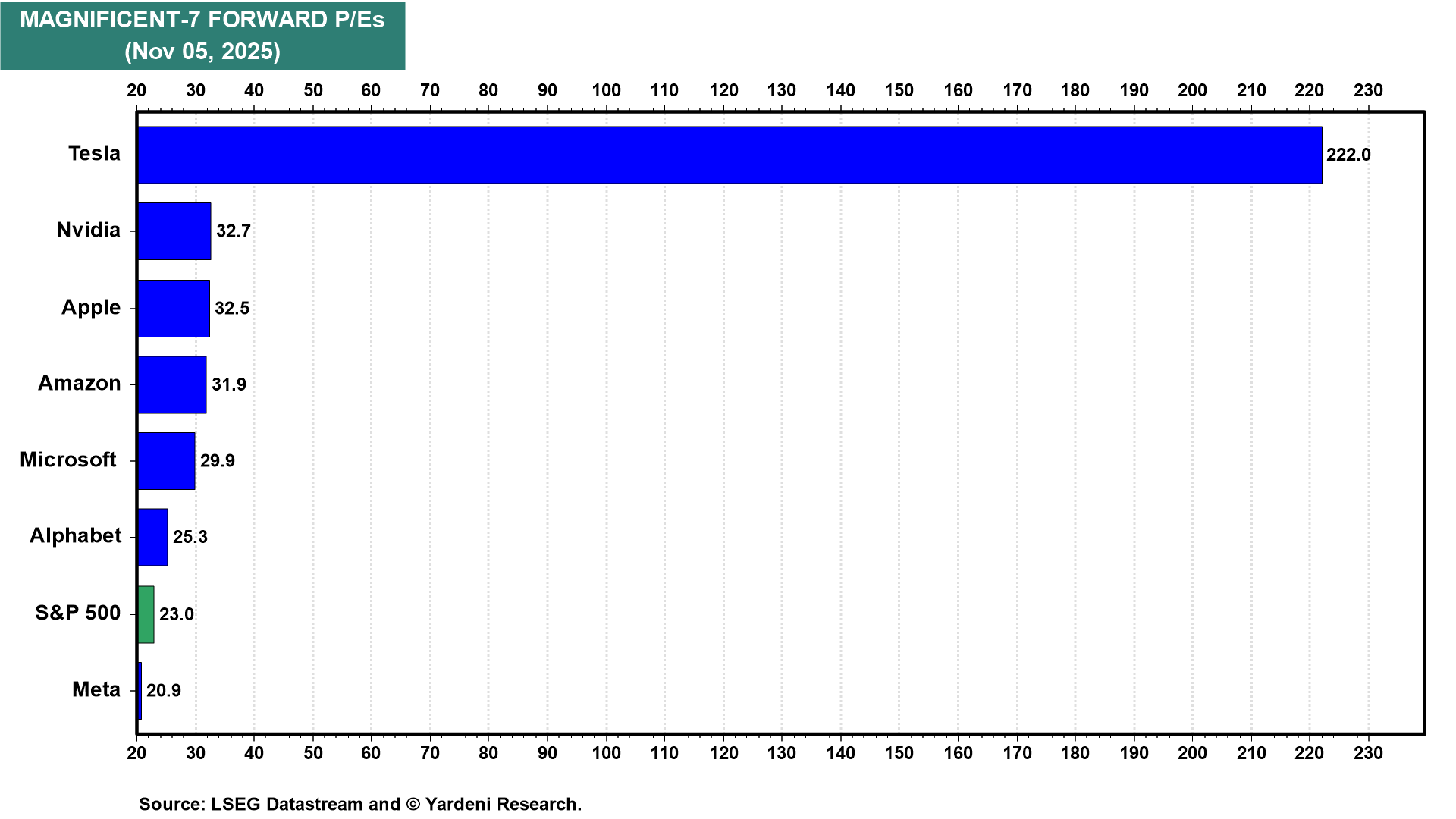Click the Magnificent-7 Forward P/Es title banner

[x=202, y=35]
